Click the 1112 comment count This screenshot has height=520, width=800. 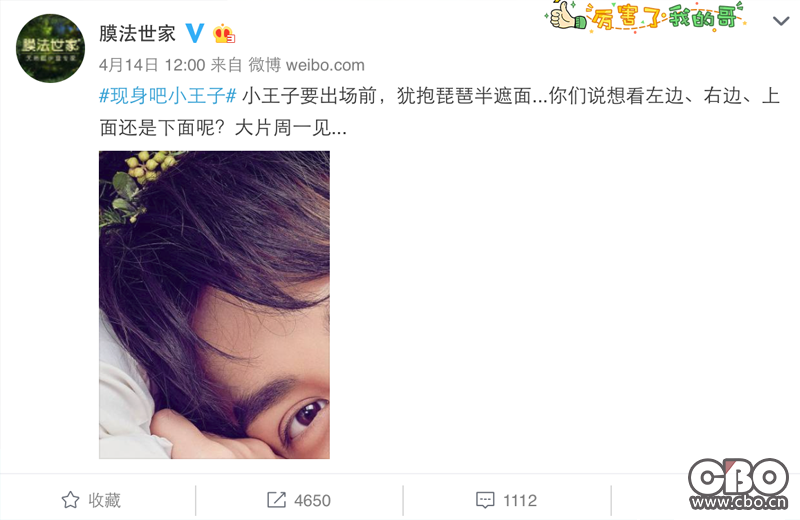pyautogui.click(x=520, y=501)
